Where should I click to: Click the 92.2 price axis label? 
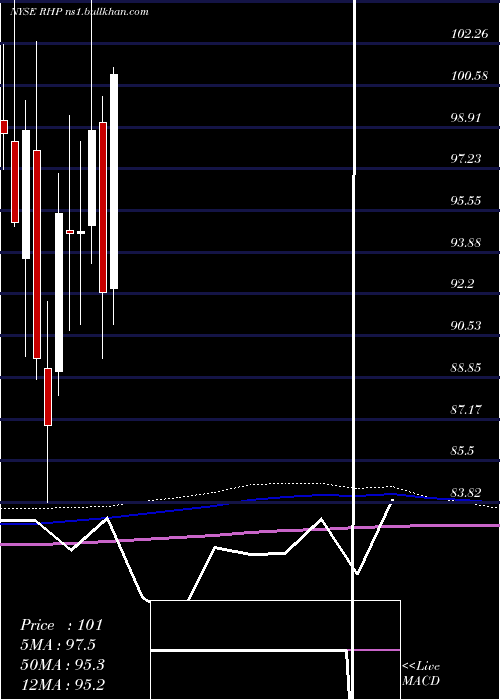(x=463, y=283)
